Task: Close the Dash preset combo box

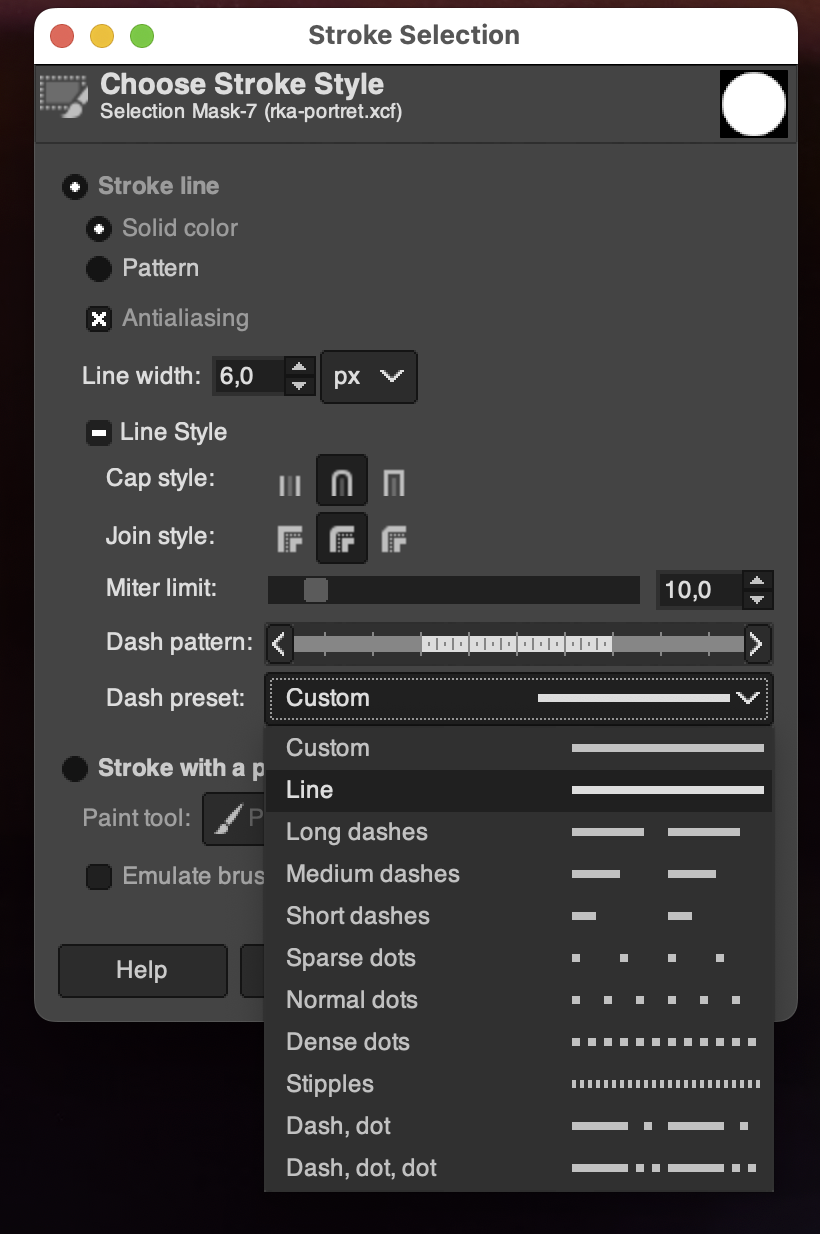Action: coord(518,698)
